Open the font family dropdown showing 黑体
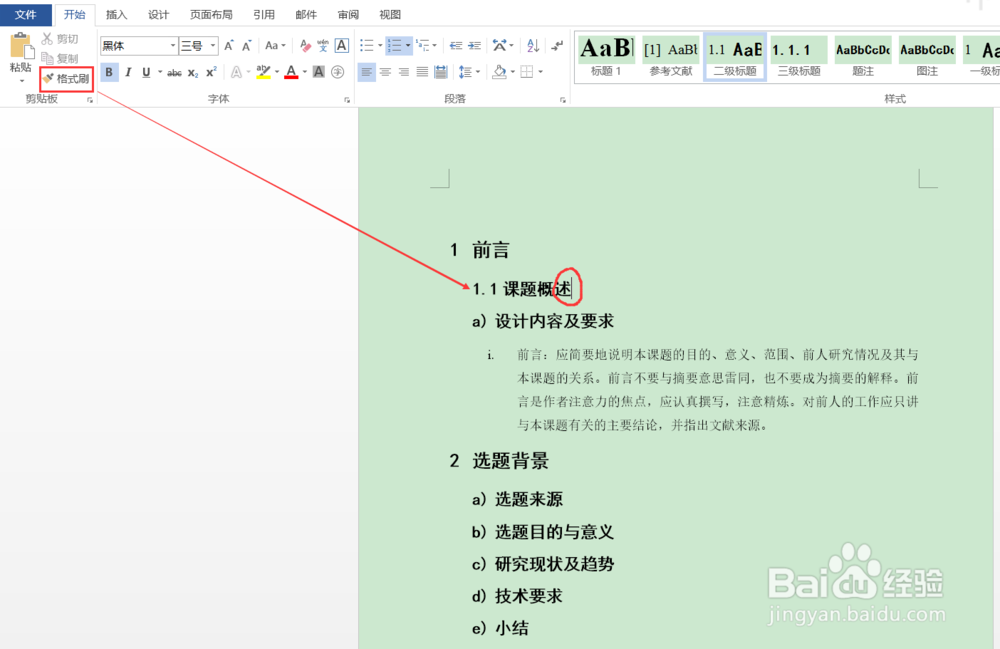This screenshot has width=1000, height=649. pyautogui.click(x=174, y=45)
